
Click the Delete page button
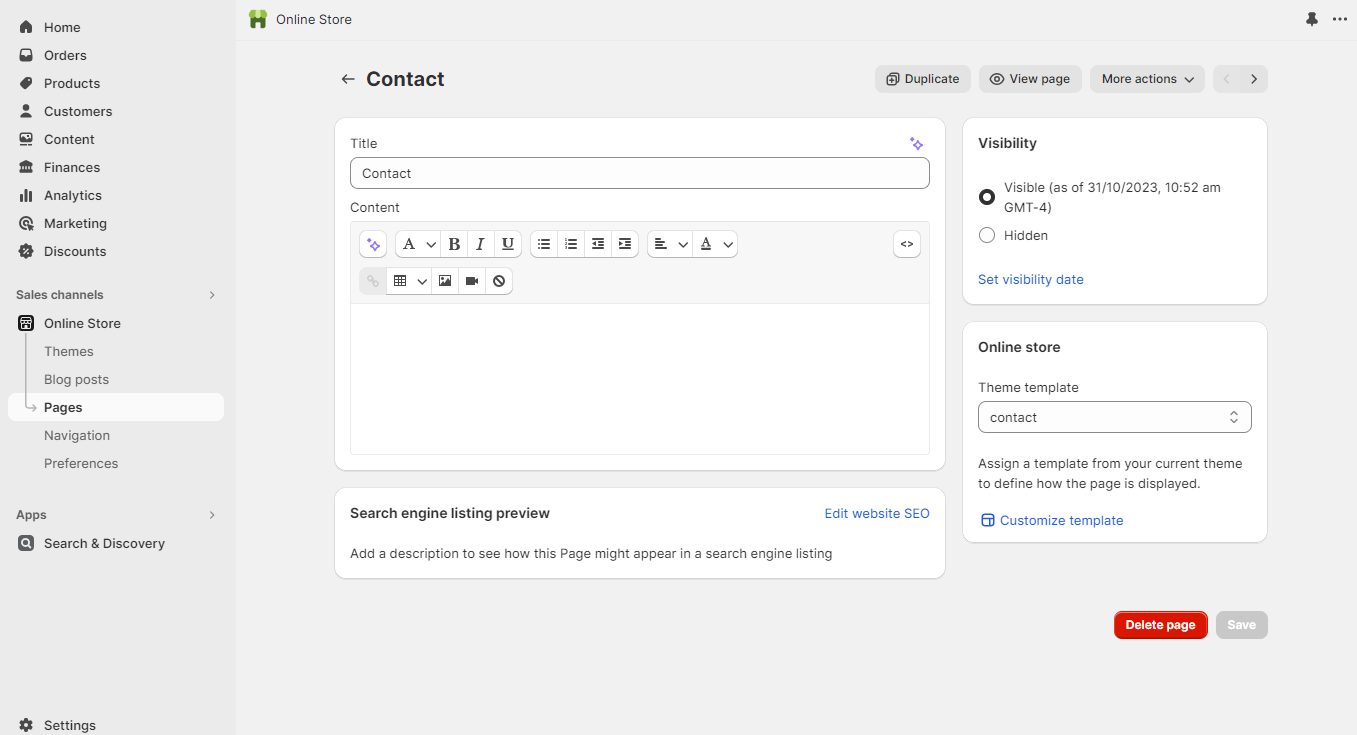click(1160, 625)
